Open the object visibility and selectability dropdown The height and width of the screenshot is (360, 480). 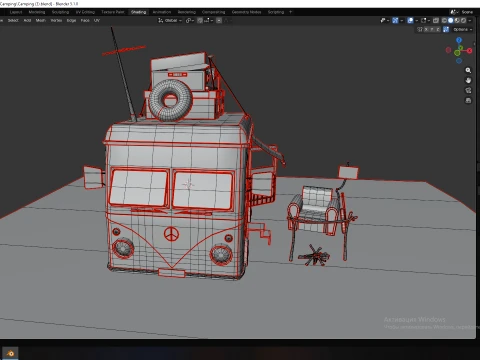click(385, 20)
